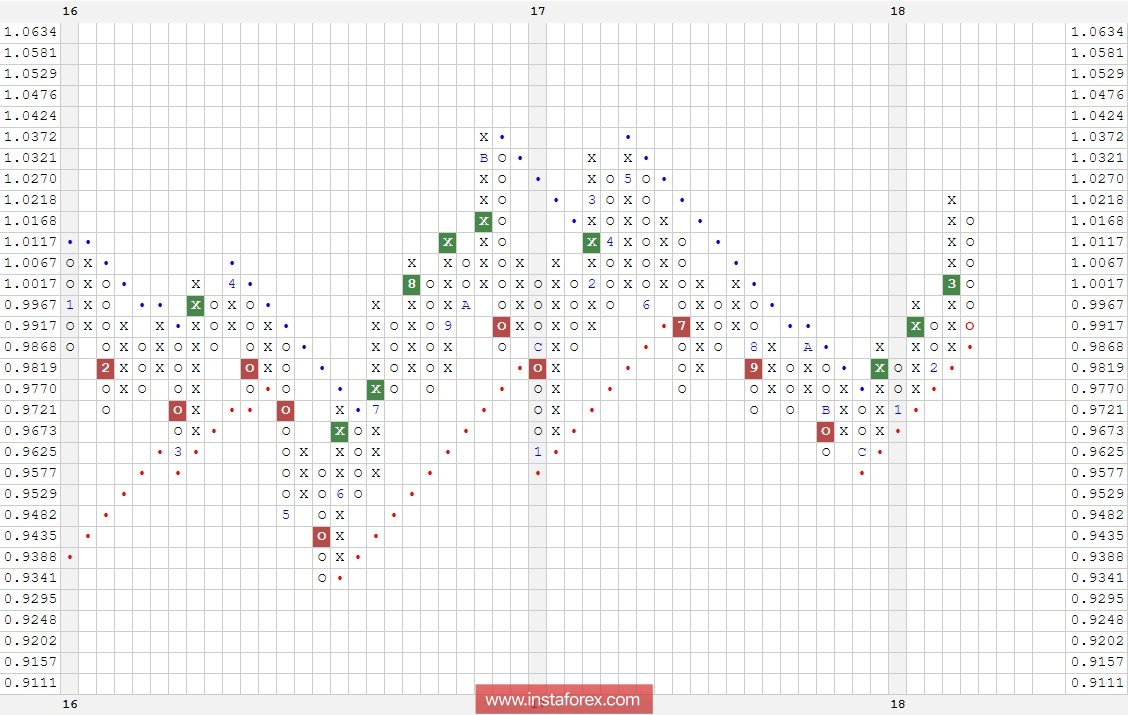This screenshot has width=1128, height=715.
Task: Click right-axis price 1.0017
Action: 1097,283
